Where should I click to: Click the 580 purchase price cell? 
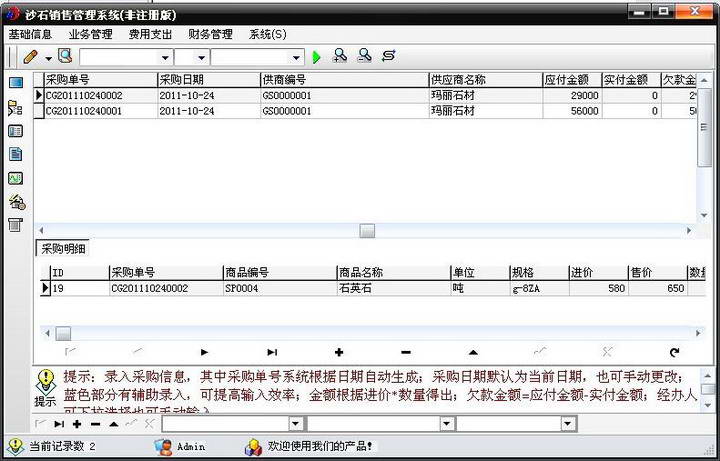pos(598,288)
